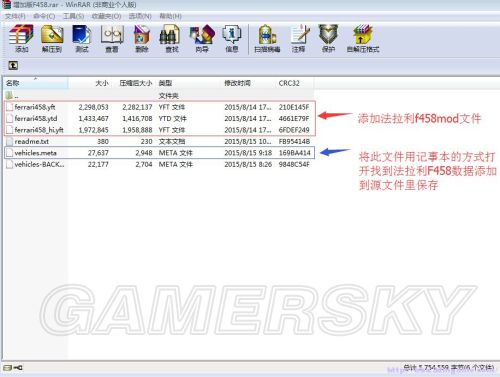Image resolution: width=500 pixels, height=377 pixels.
Task: Open the Tools (工具) menu
Action: (x=73, y=16)
